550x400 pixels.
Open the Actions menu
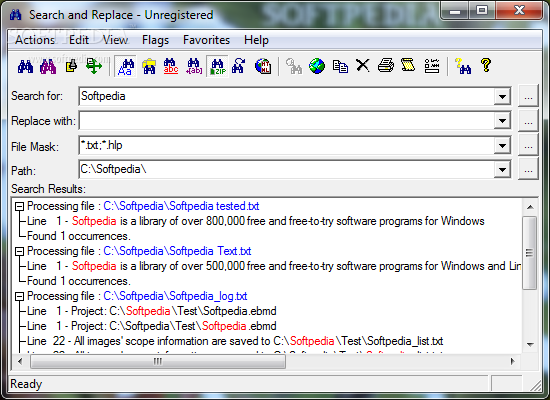[x=35, y=40]
